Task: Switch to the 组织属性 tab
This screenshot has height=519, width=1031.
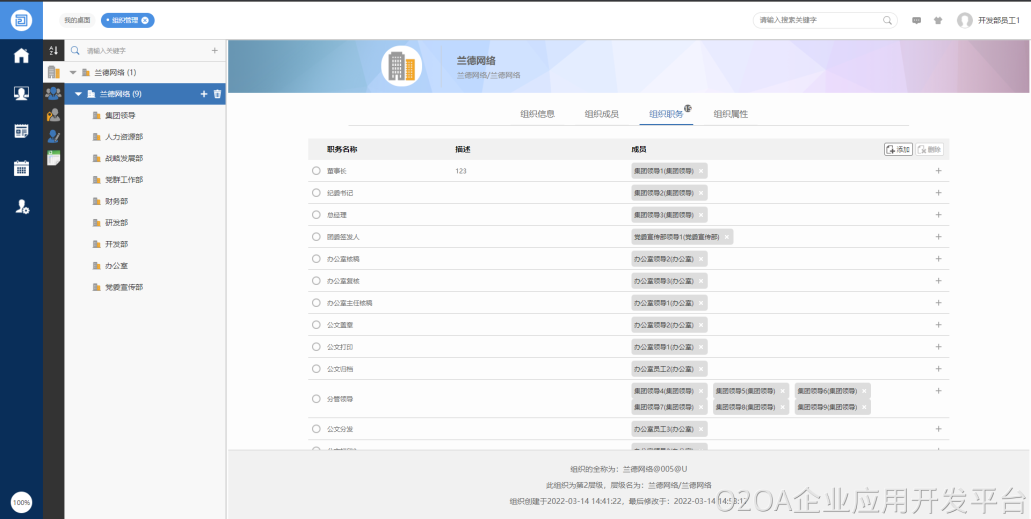Action: (x=730, y=114)
